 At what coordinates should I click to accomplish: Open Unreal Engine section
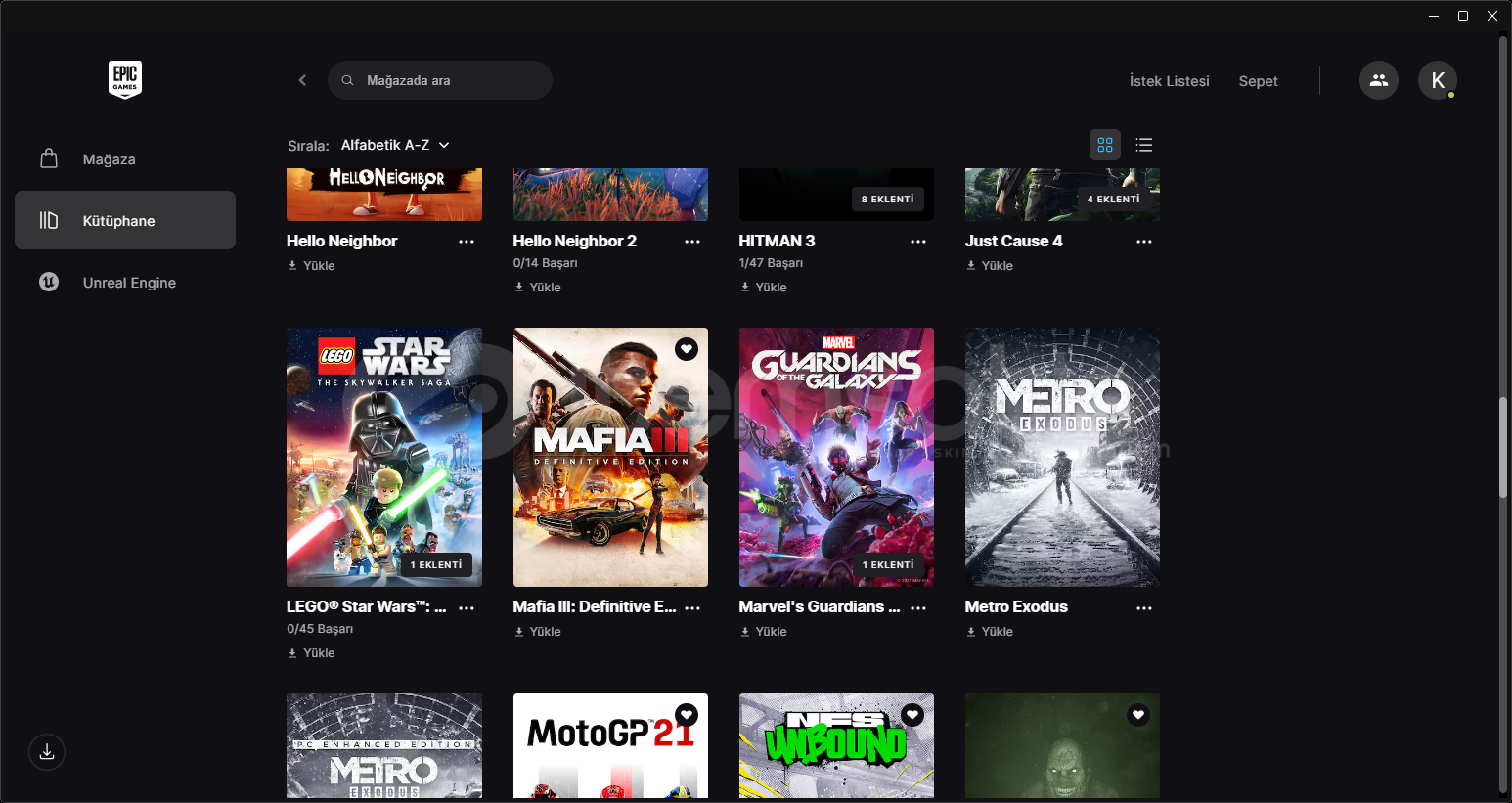[x=125, y=283]
